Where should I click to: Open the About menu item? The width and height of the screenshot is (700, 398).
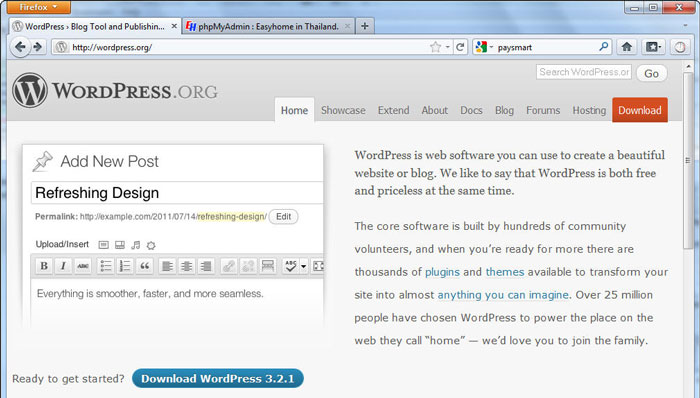pos(434,110)
